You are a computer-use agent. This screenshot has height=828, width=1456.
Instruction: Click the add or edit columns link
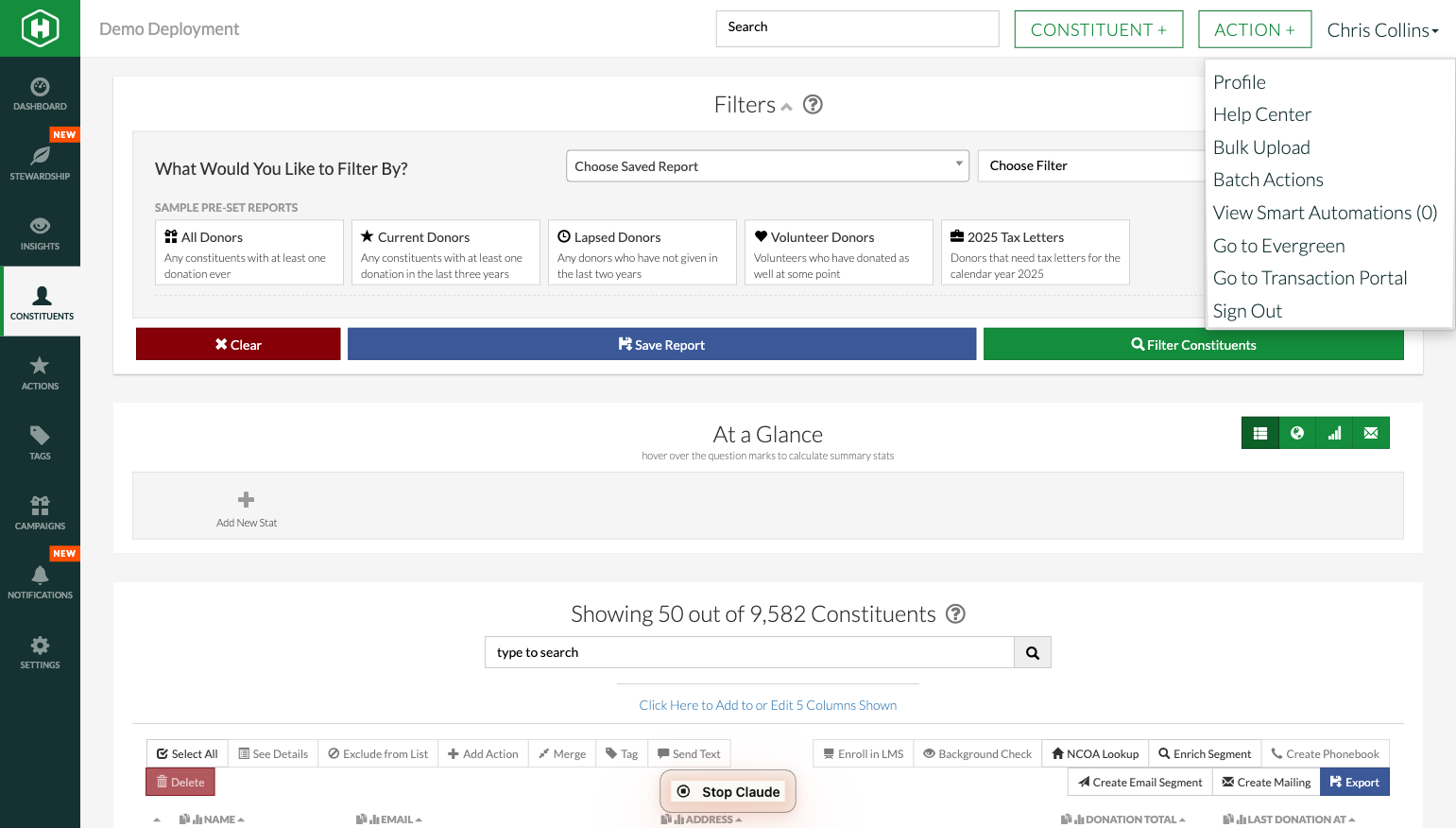pos(767,705)
